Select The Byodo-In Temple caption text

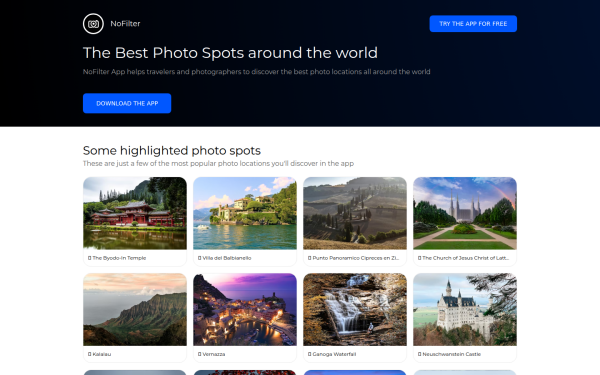pos(119,258)
